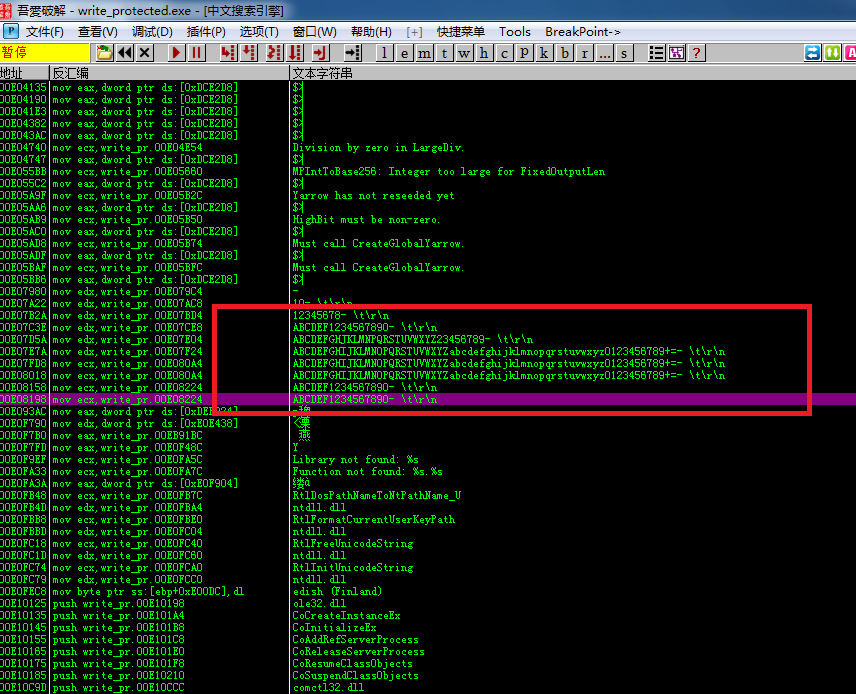Click the Trace into toolbar icon

274,53
